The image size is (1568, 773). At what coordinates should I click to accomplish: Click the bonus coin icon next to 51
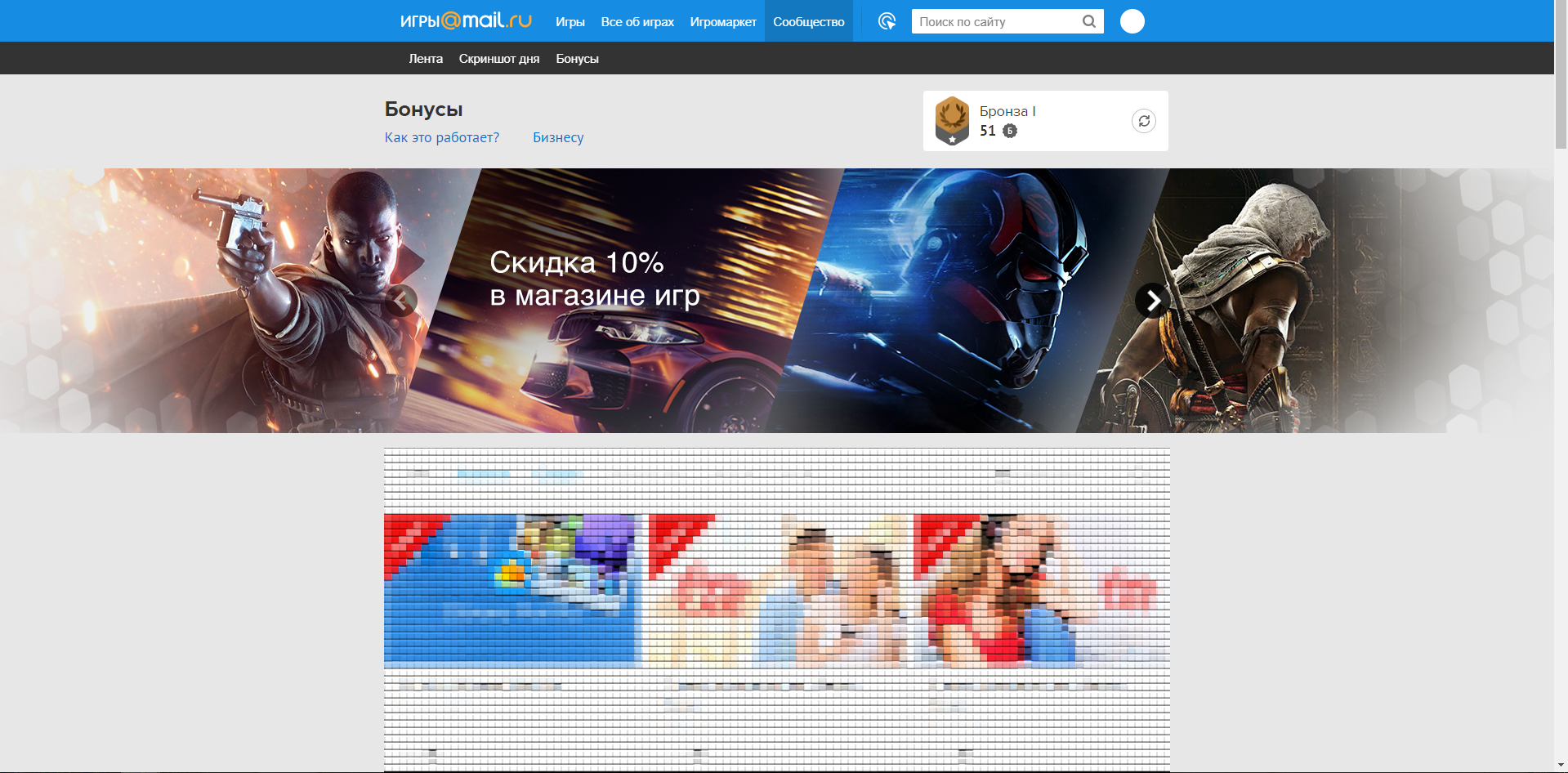pyautogui.click(x=1010, y=131)
